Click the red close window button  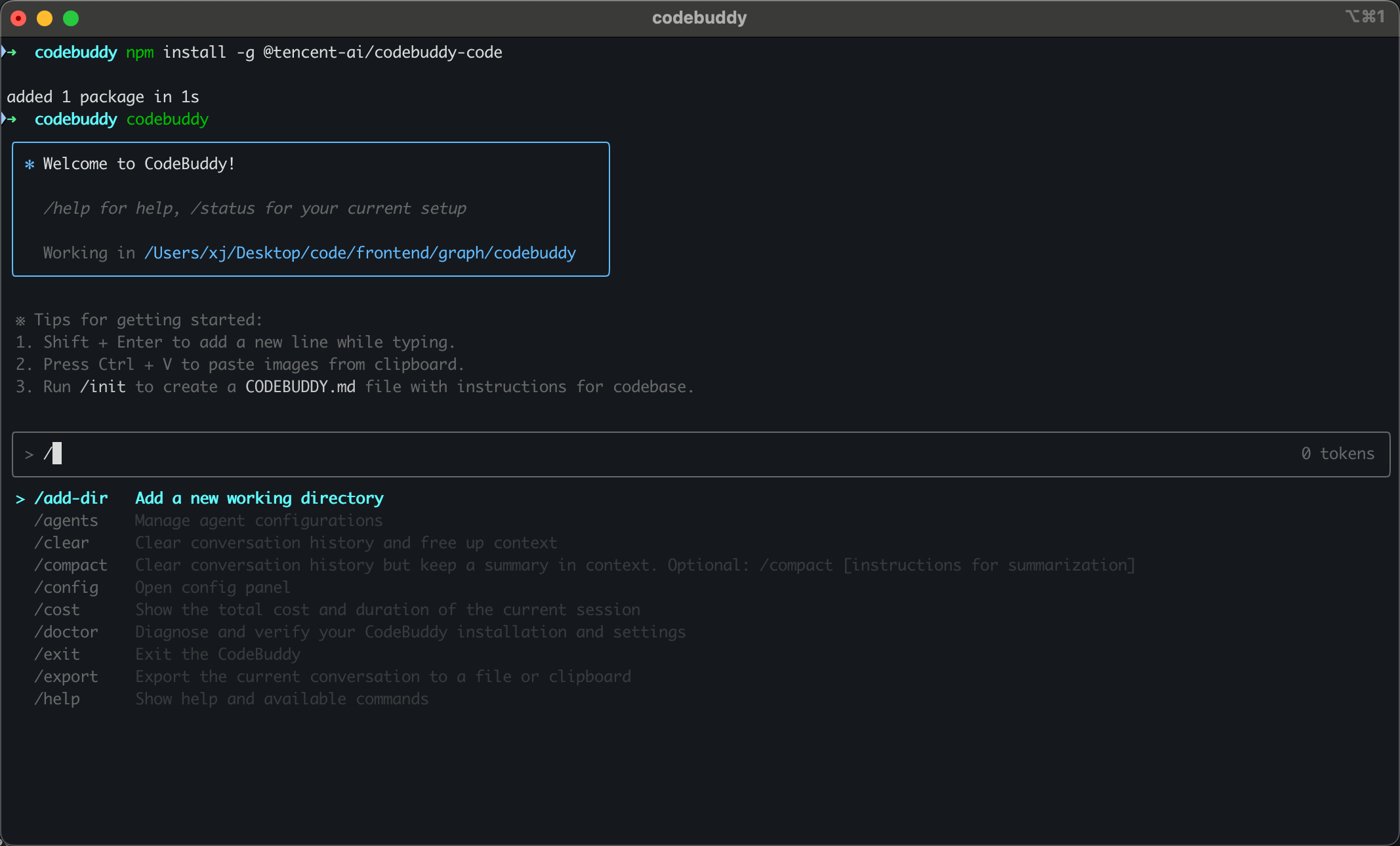click(x=18, y=18)
